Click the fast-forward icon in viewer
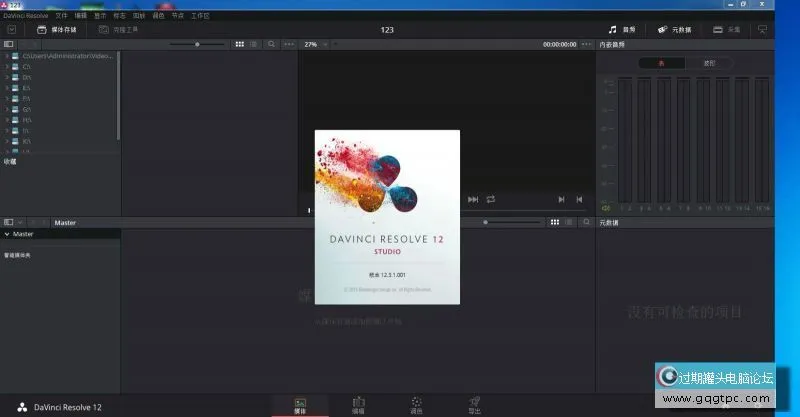The height and width of the screenshot is (417, 800). tap(473, 199)
